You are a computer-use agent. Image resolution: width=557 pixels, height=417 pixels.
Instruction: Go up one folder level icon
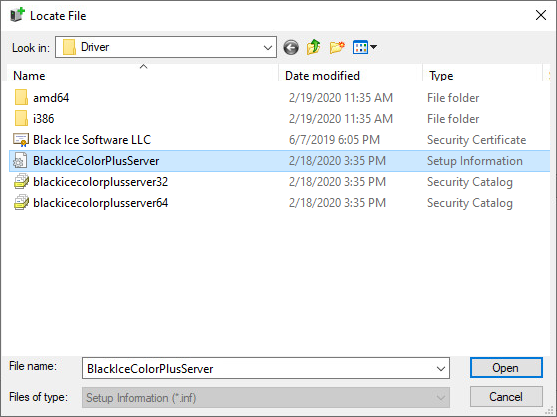314,47
